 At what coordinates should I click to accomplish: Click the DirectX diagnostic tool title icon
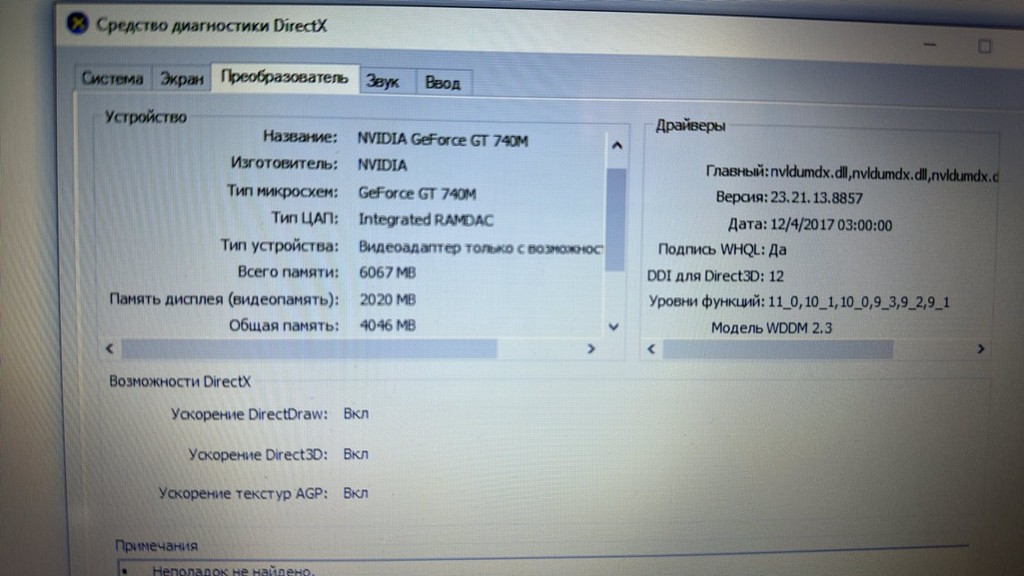(x=78, y=24)
